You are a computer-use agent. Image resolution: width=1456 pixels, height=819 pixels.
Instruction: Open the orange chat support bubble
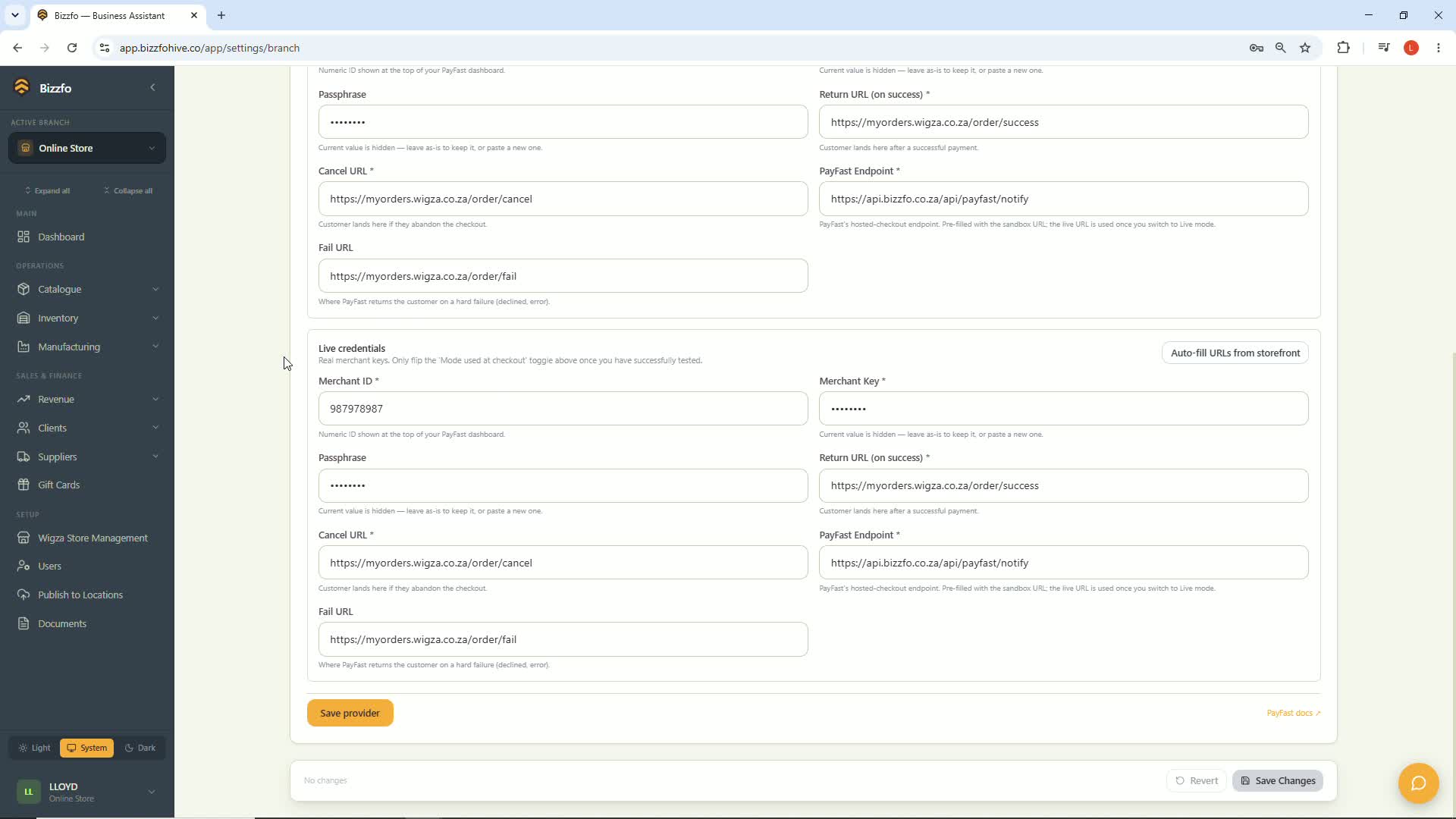(x=1418, y=783)
